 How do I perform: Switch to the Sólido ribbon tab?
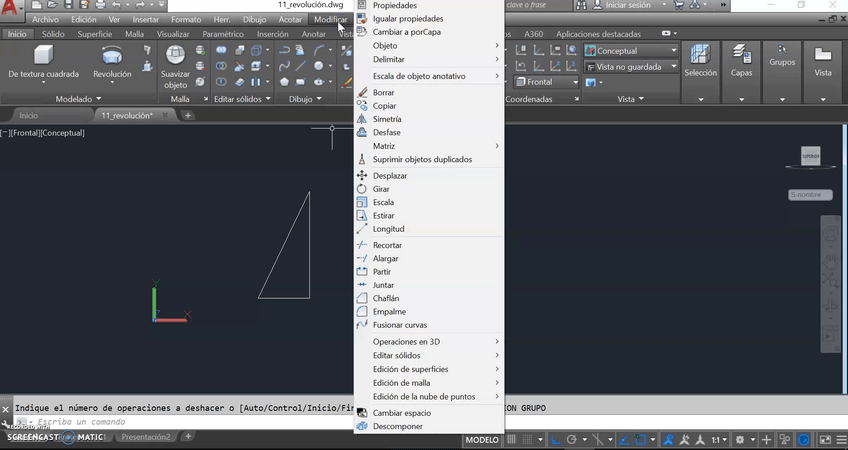pos(53,34)
